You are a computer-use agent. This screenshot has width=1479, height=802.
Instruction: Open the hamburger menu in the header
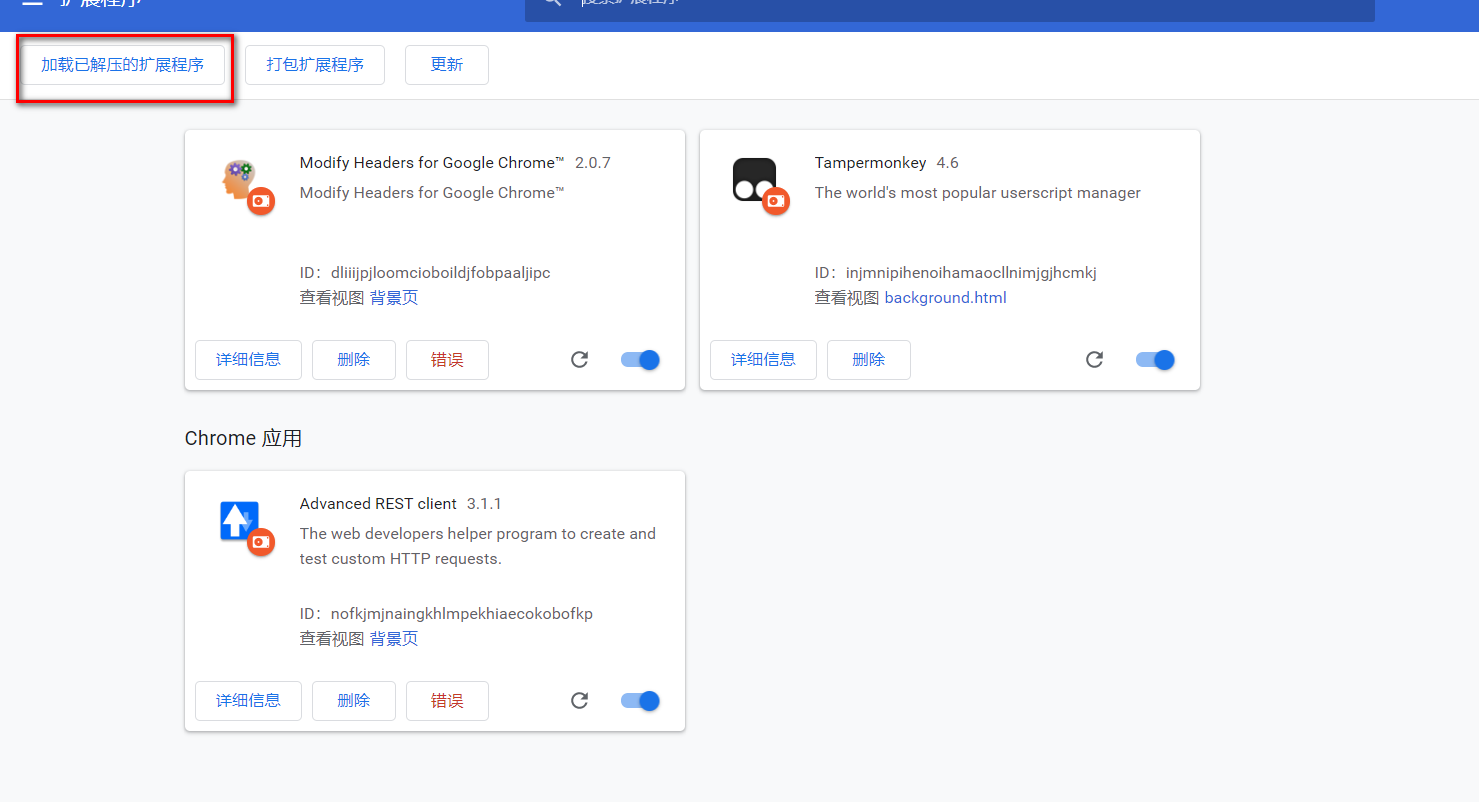[32, 3]
